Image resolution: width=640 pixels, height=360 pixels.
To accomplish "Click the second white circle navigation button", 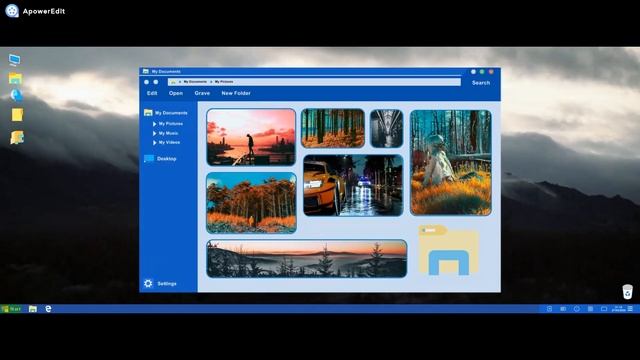I will [156, 82].
